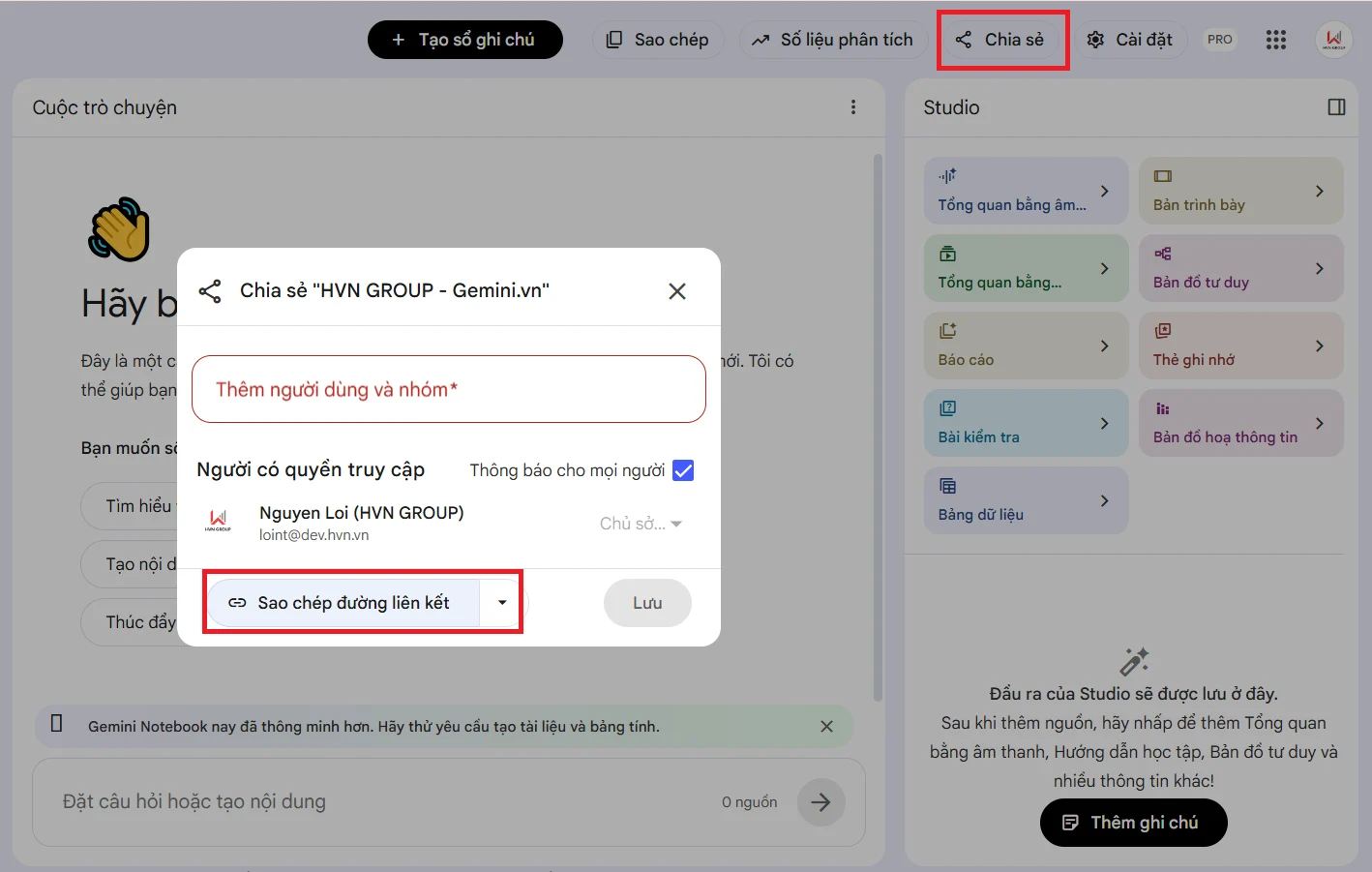The width and height of the screenshot is (1372, 872).
Task: Click the send arrow button
Action: click(x=820, y=802)
